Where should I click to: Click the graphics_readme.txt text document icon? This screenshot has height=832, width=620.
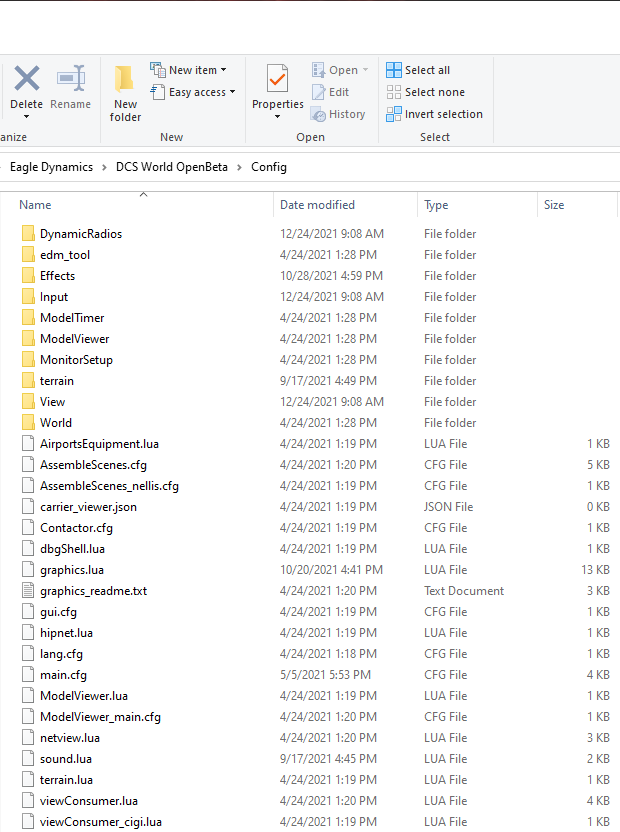[28, 591]
